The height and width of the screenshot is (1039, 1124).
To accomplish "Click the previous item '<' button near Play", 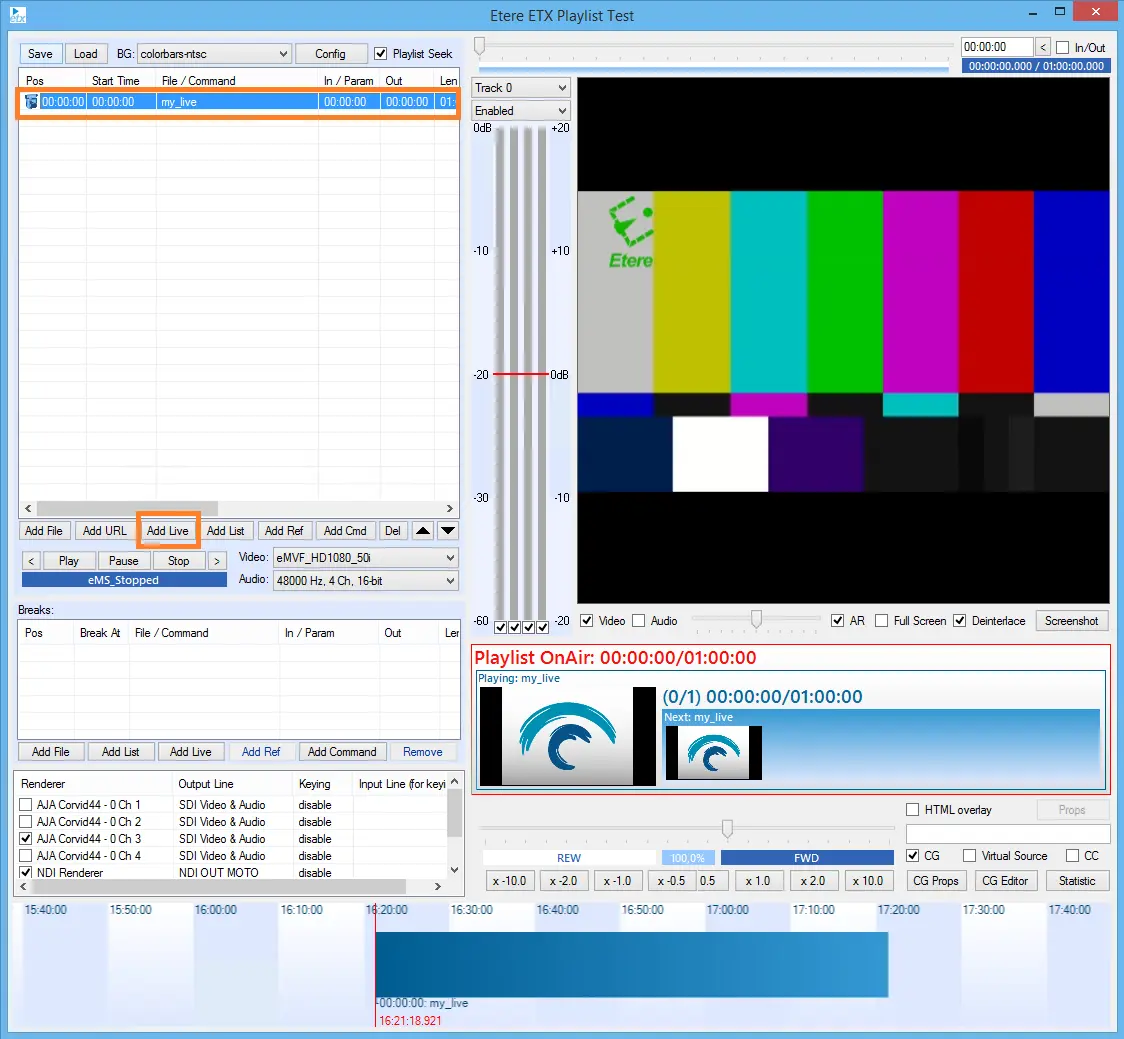I will 31,561.
